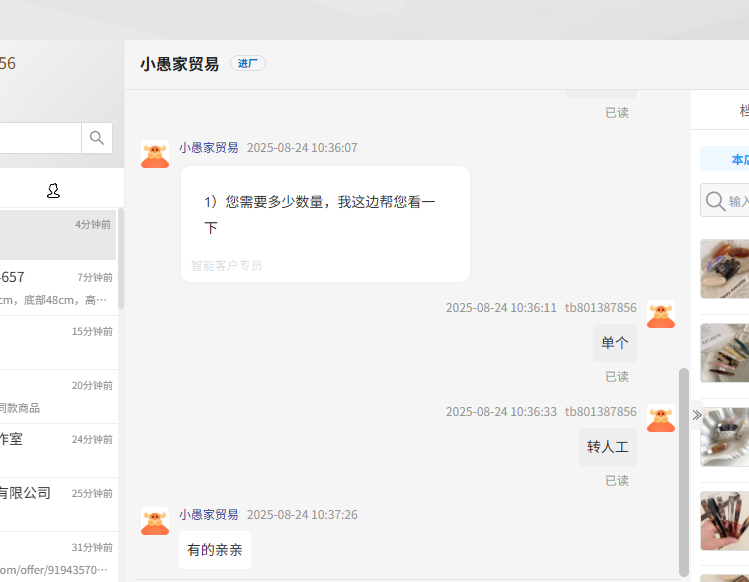
Task: Open the first product thumbnail
Action: (x=725, y=269)
